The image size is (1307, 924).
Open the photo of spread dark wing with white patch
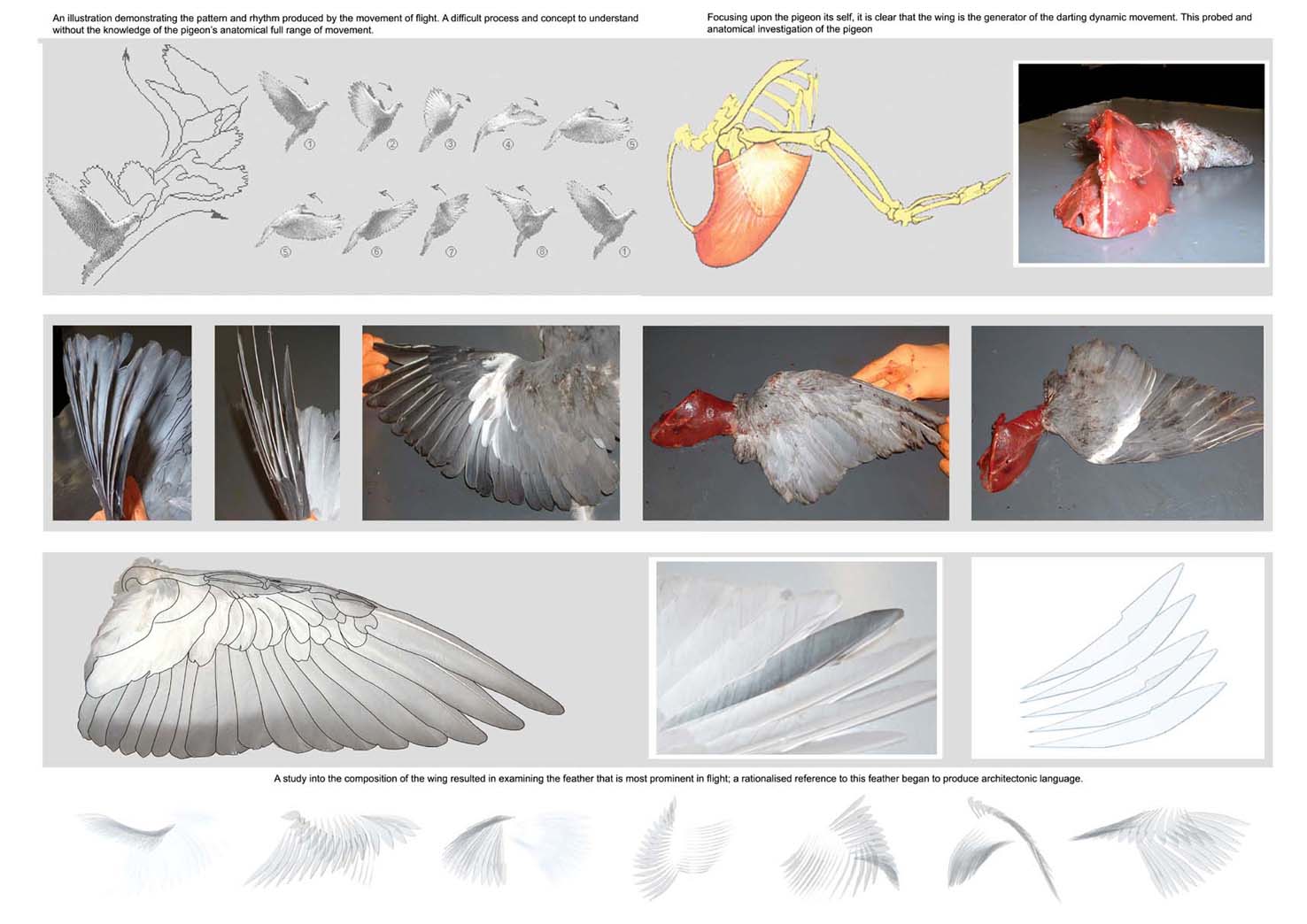point(491,422)
